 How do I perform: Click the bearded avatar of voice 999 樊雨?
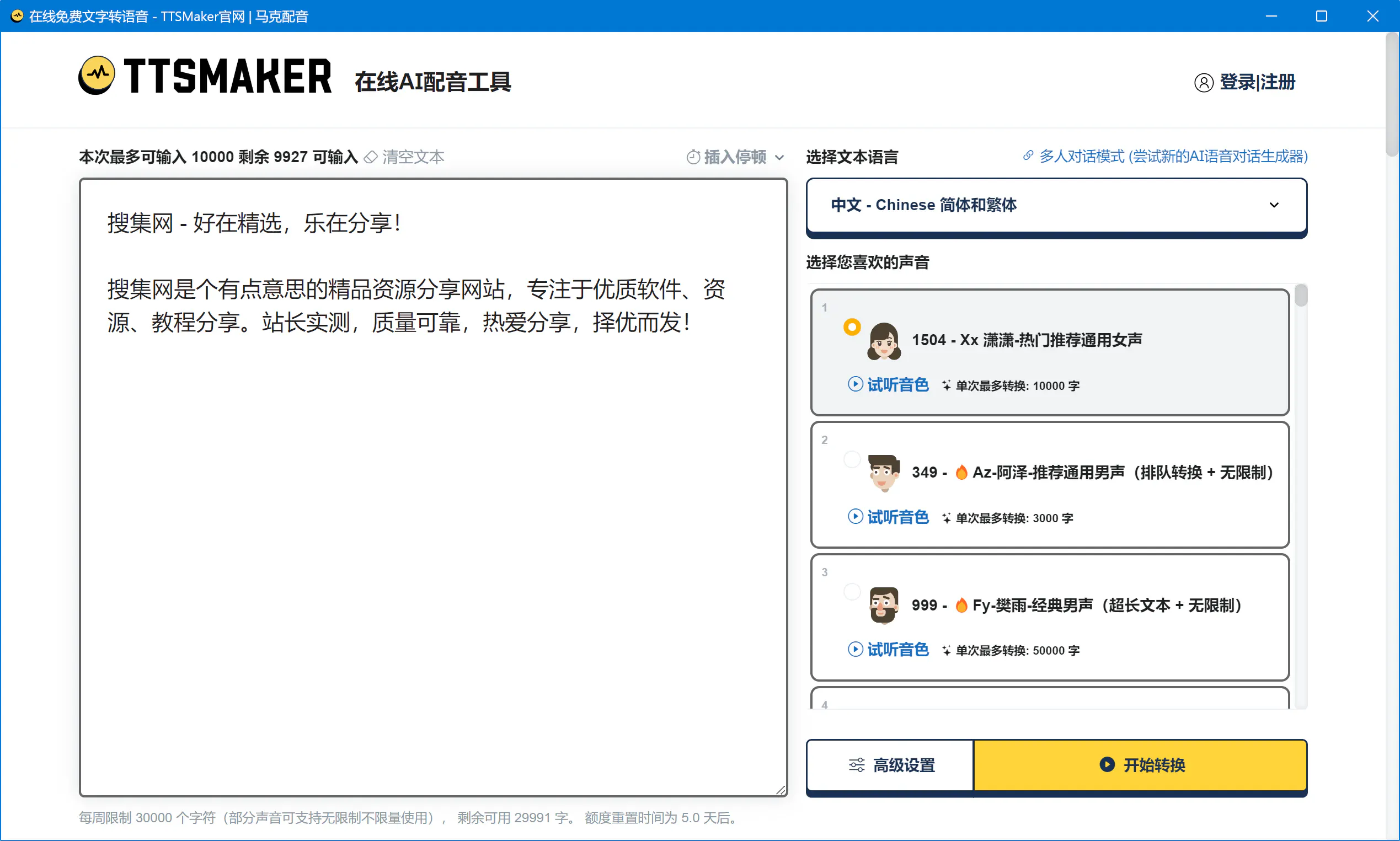[x=884, y=606]
